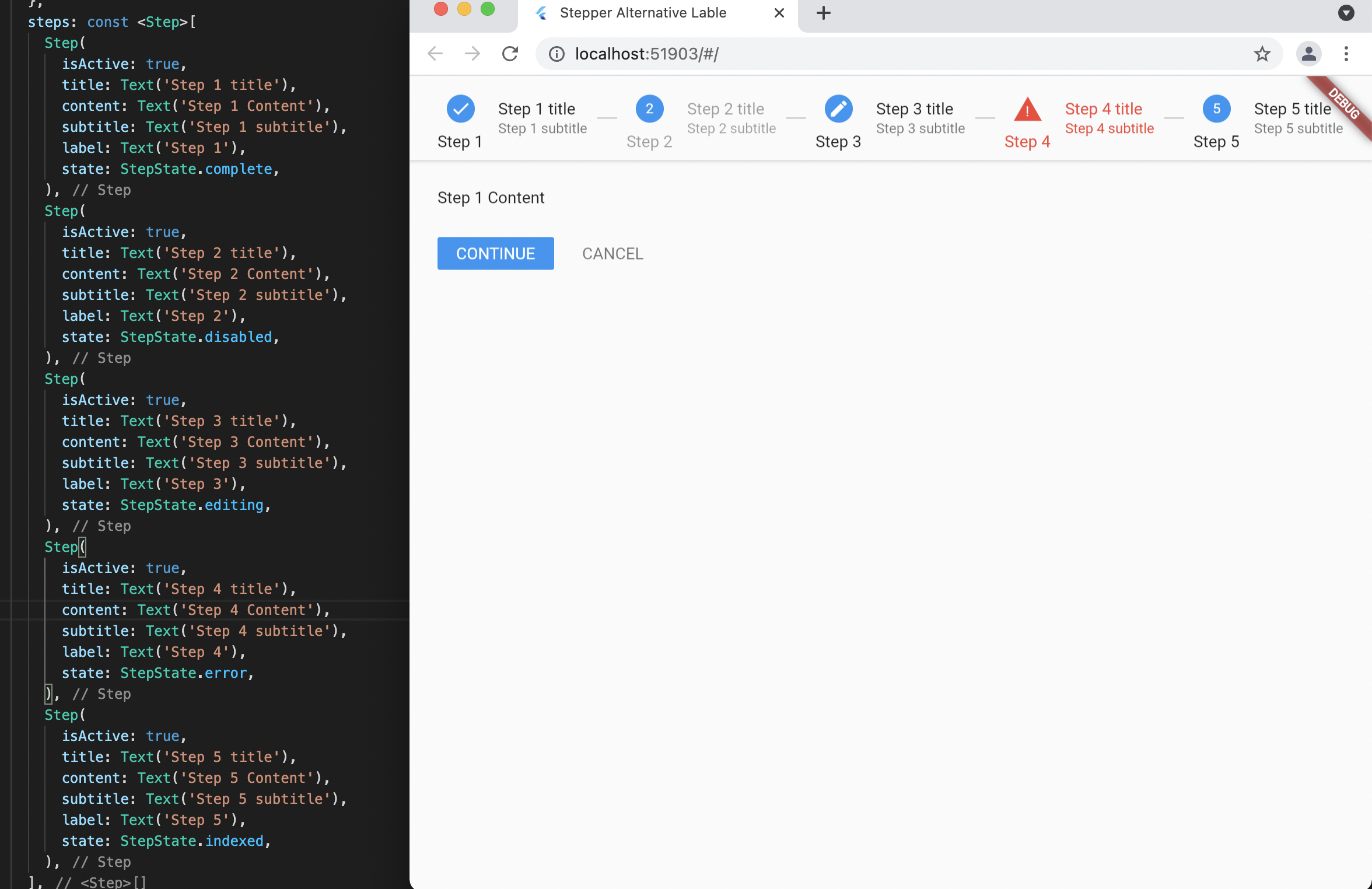The image size is (1372, 889).
Task: Click the Step 4 red error triangle
Action: [1027, 109]
